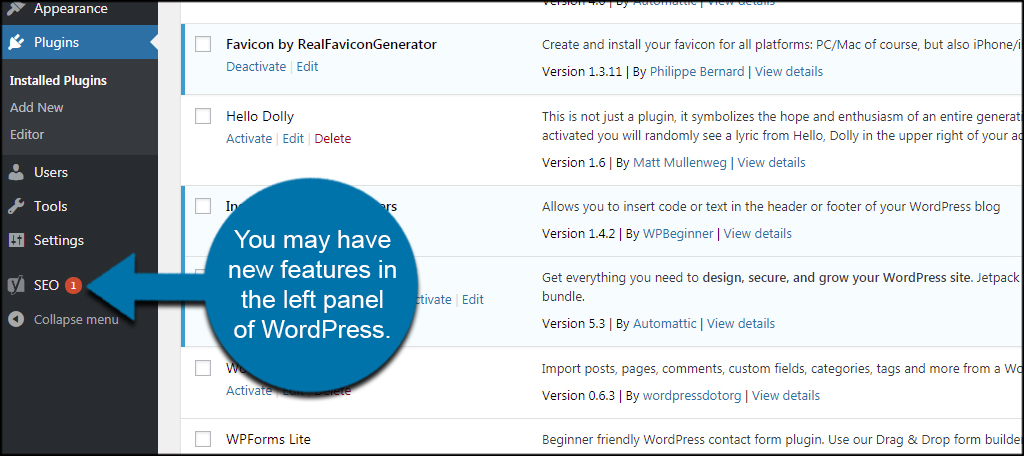1024x456 pixels.
Task: Click the SEO notification badge showing 1
Action: (73, 285)
